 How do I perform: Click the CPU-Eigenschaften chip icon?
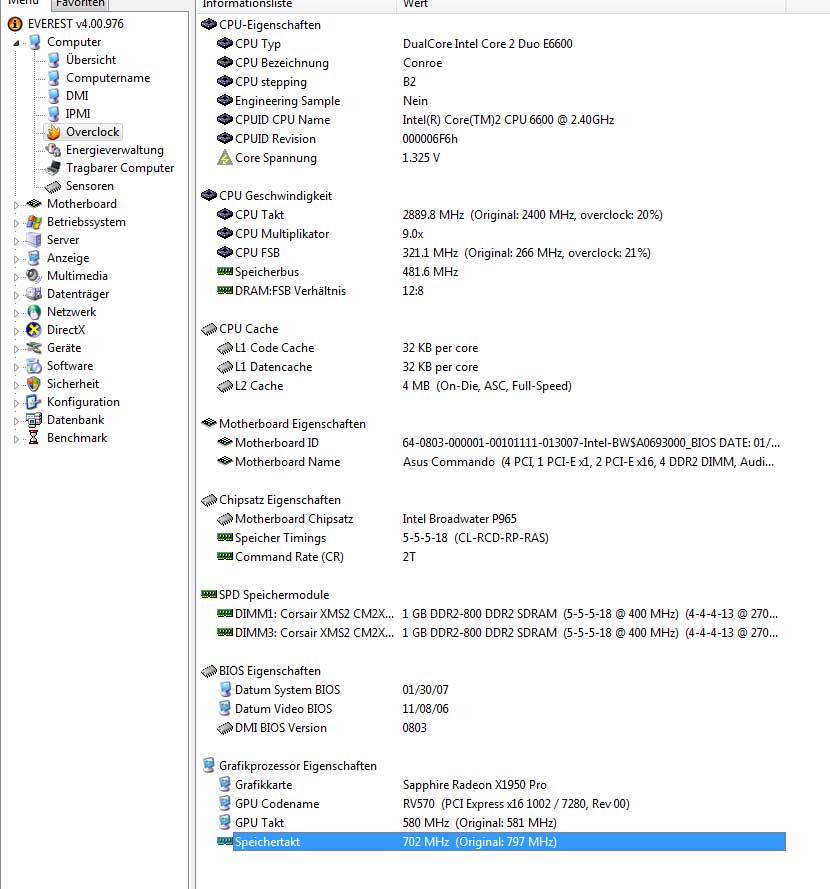click(x=209, y=25)
